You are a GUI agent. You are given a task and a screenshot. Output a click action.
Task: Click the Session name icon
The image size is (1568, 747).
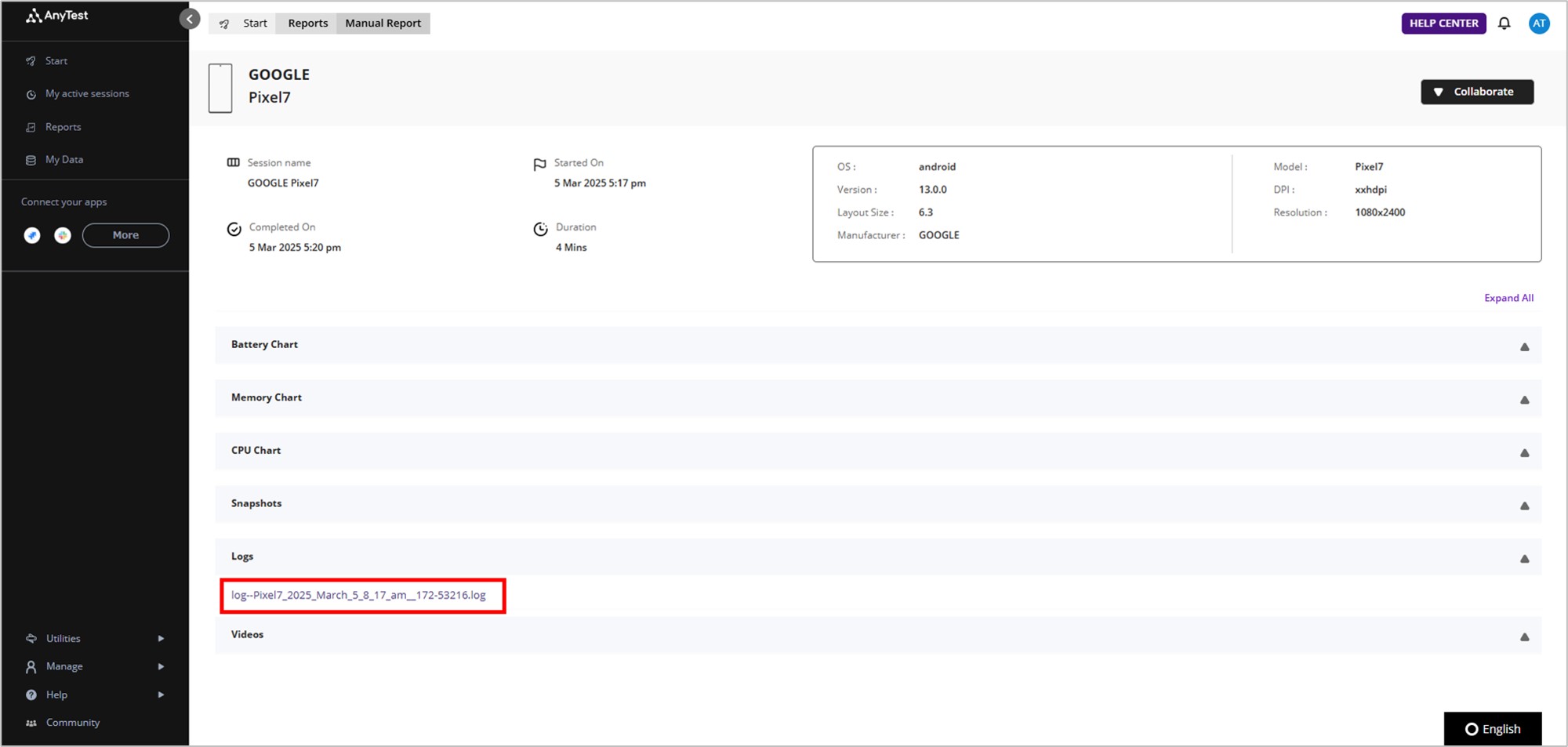(x=234, y=162)
